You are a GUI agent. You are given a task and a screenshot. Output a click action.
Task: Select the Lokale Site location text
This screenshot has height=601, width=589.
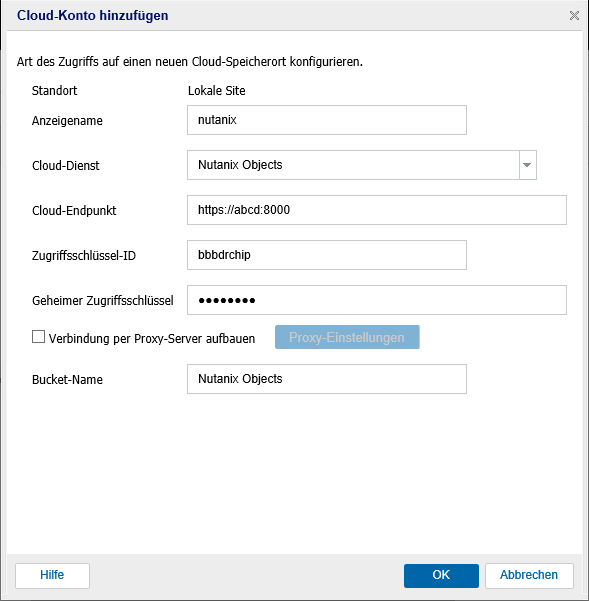[x=217, y=91]
